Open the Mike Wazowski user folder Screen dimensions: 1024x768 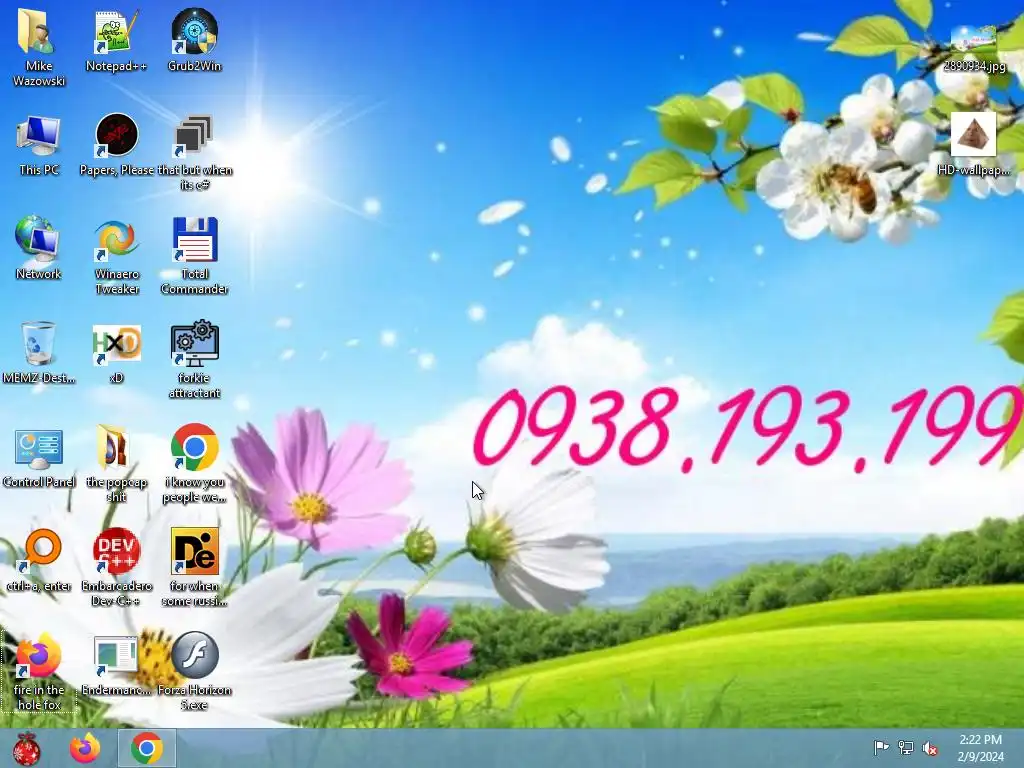39,47
